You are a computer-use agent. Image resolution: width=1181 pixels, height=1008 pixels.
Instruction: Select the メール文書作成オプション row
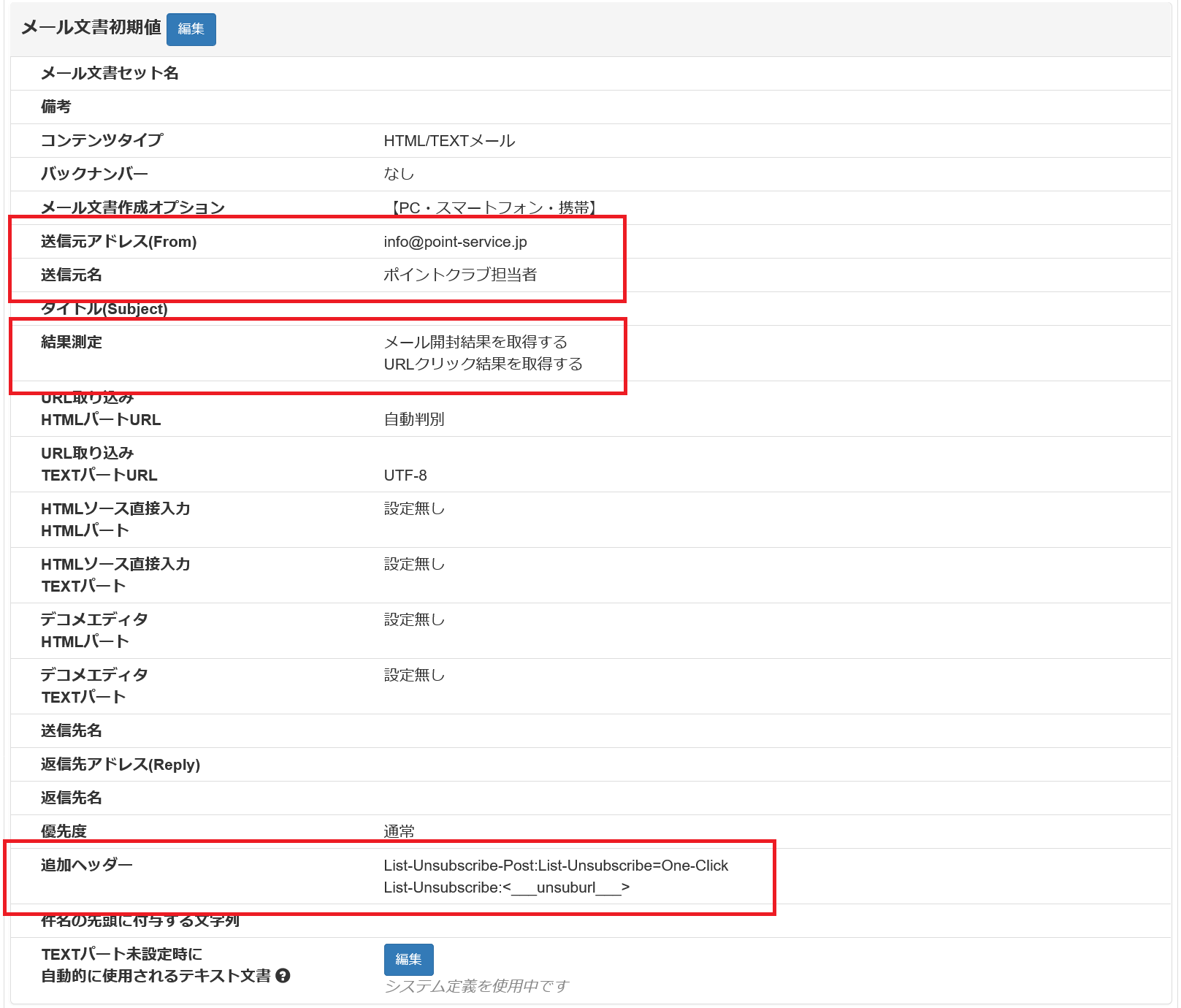(133, 207)
